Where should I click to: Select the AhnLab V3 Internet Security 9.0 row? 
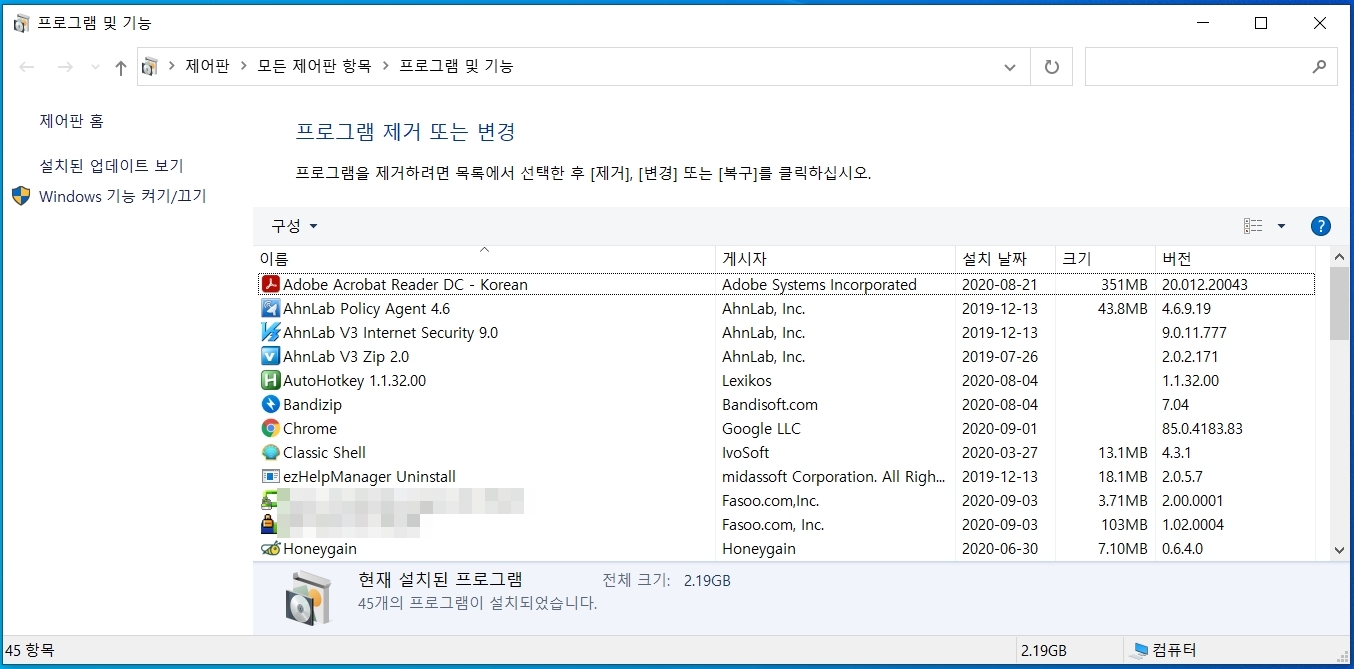coord(786,333)
